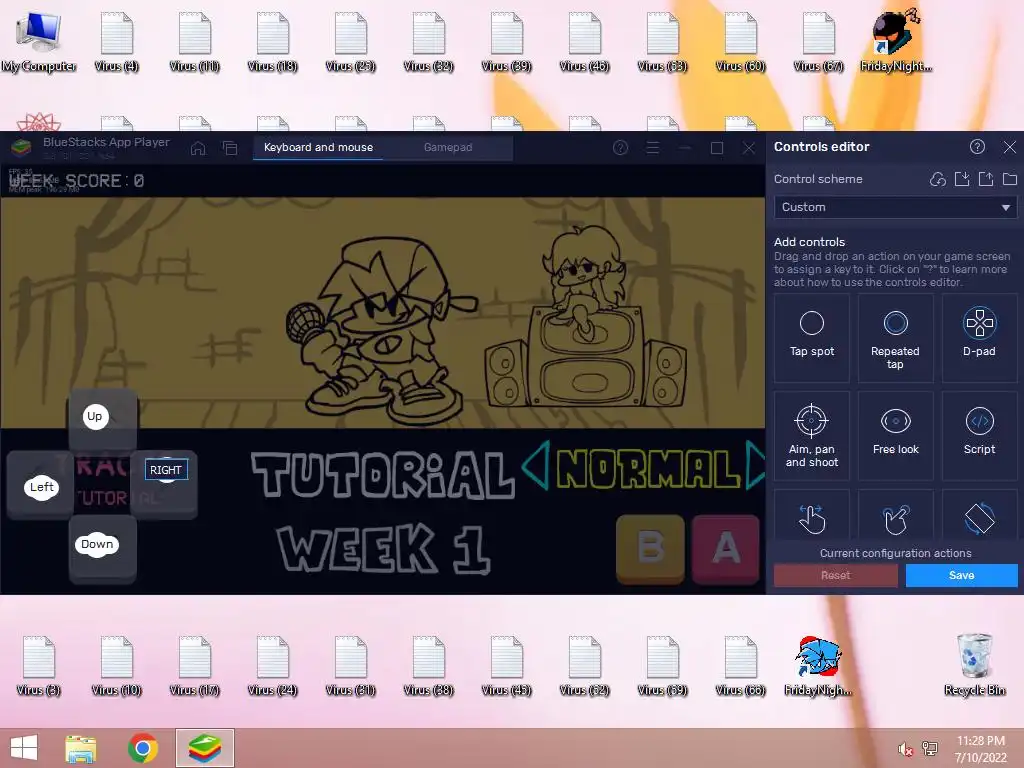The width and height of the screenshot is (1024, 768).
Task: Open control scheme folder icon
Action: pyautogui.click(x=1010, y=179)
